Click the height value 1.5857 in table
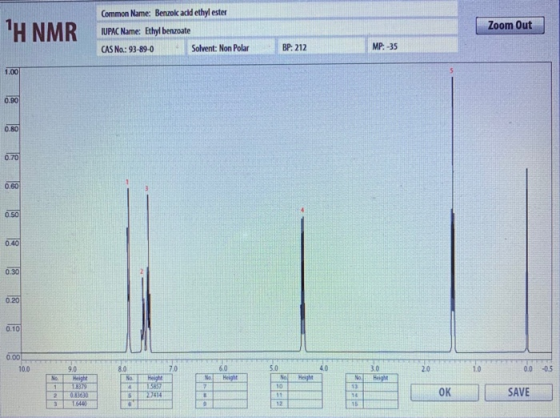 [x=155, y=387]
